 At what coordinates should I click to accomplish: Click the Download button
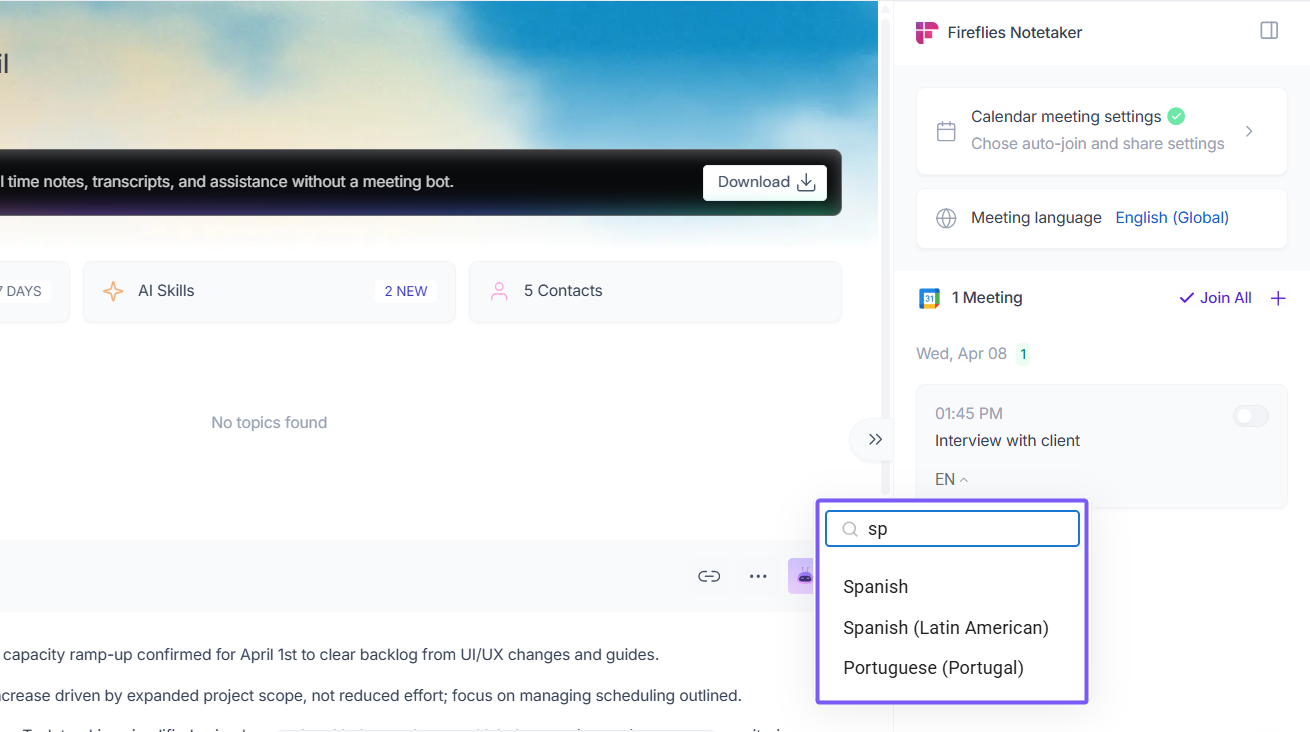(765, 183)
